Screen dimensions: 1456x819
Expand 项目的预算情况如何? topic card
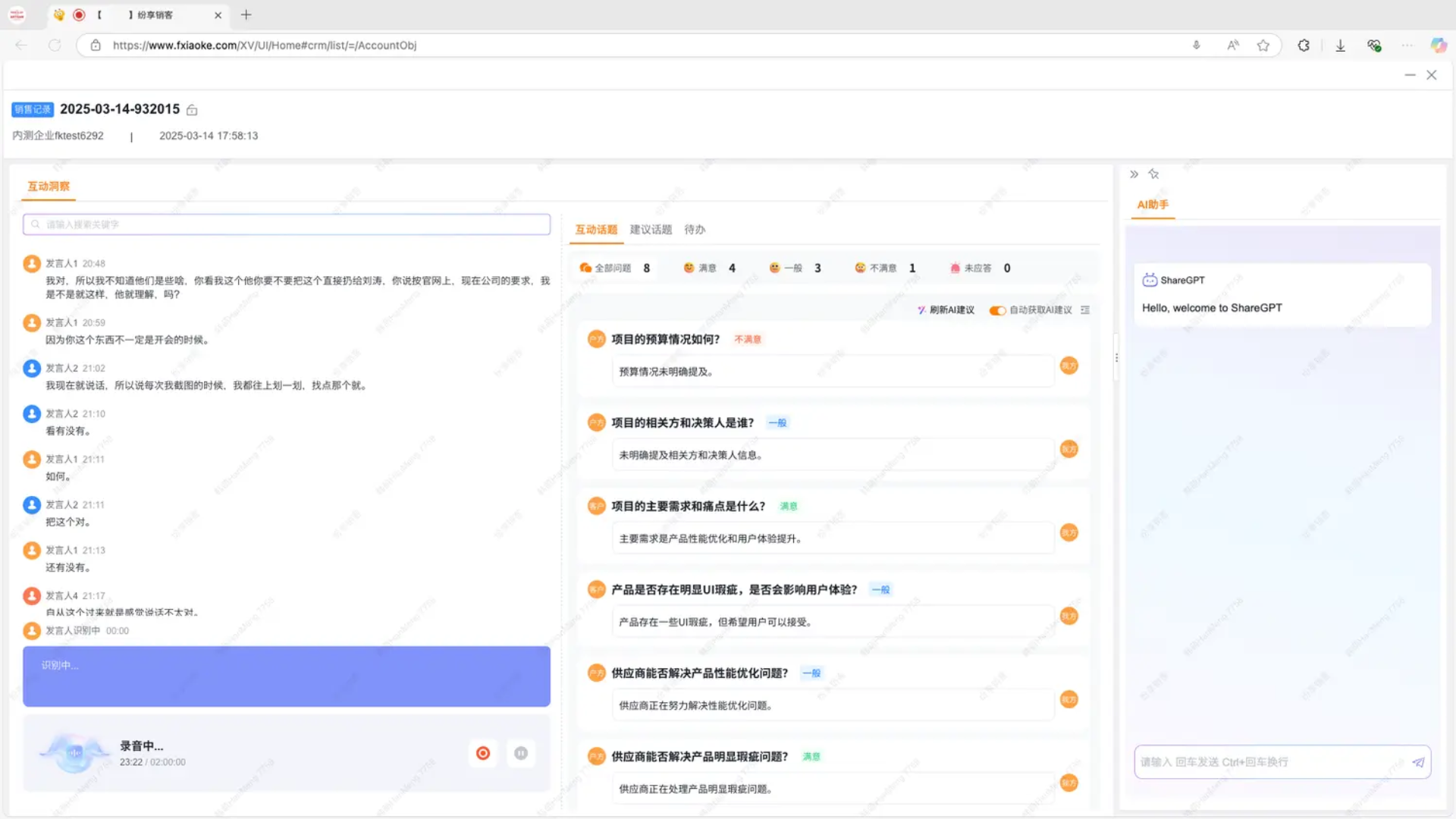pos(665,340)
